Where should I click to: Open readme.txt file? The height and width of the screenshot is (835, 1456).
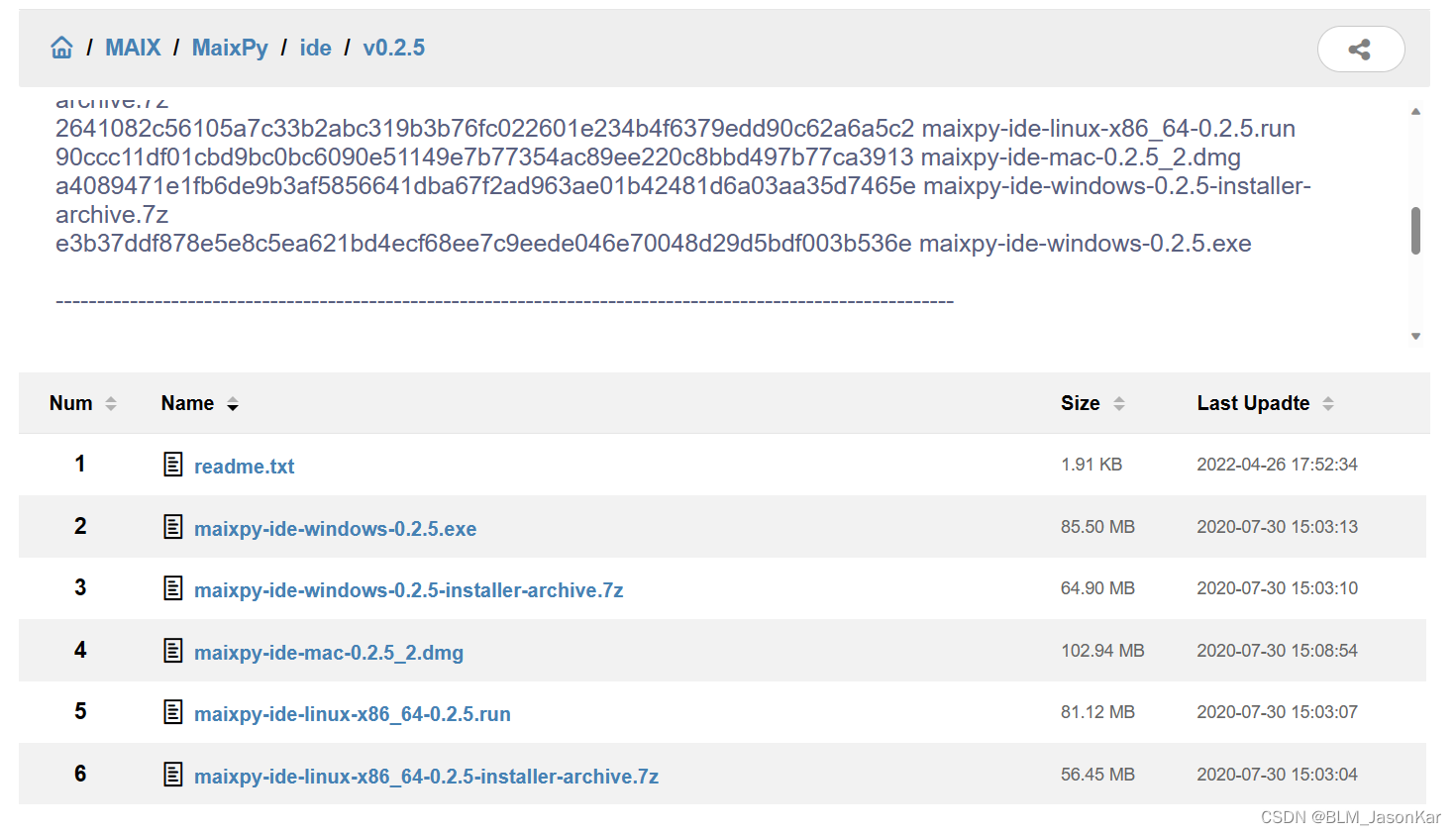click(245, 467)
